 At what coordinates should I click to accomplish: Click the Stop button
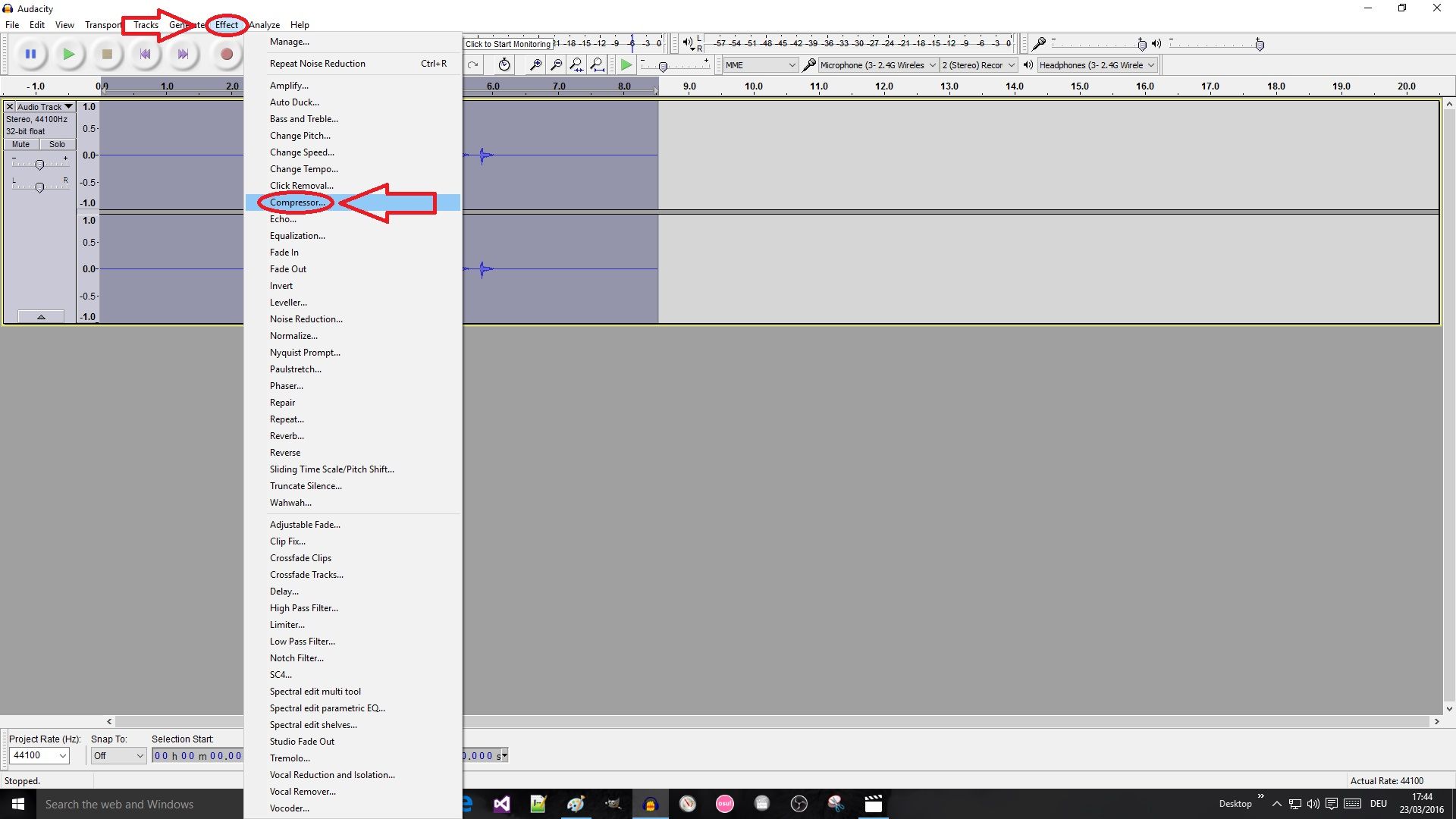click(107, 54)
